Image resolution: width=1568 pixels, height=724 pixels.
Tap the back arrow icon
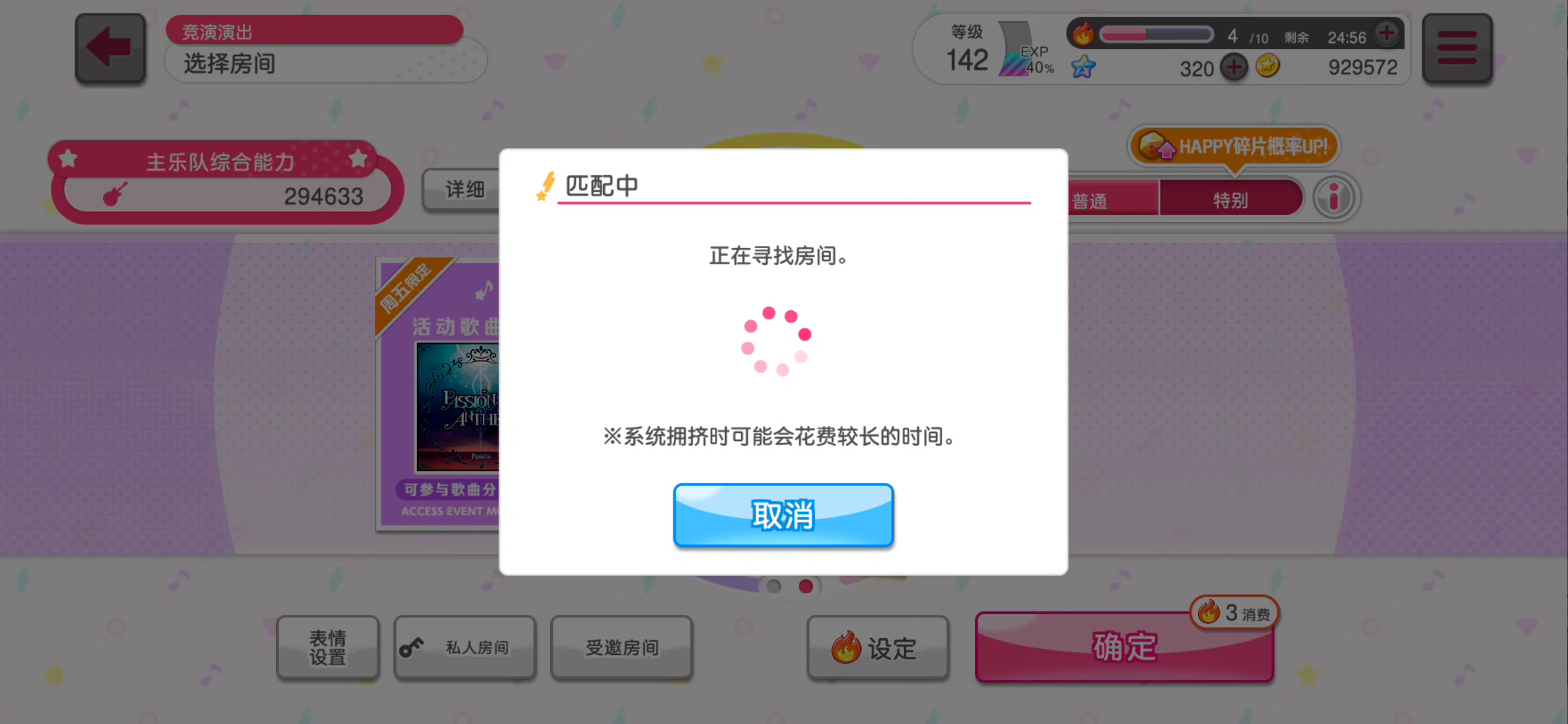[x=111, y=48]
